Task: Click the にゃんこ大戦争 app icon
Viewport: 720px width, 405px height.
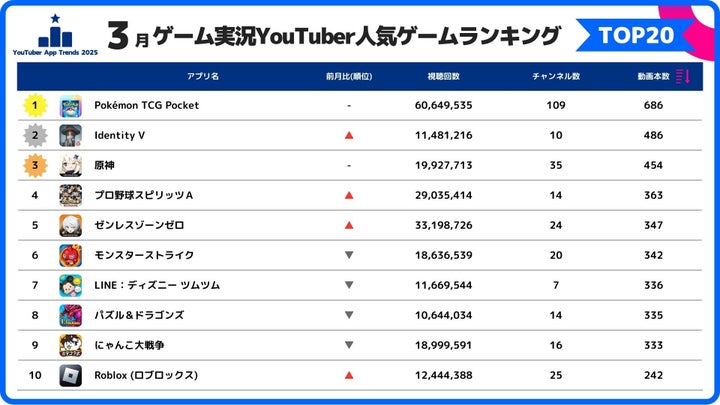Action: point(70,345)
